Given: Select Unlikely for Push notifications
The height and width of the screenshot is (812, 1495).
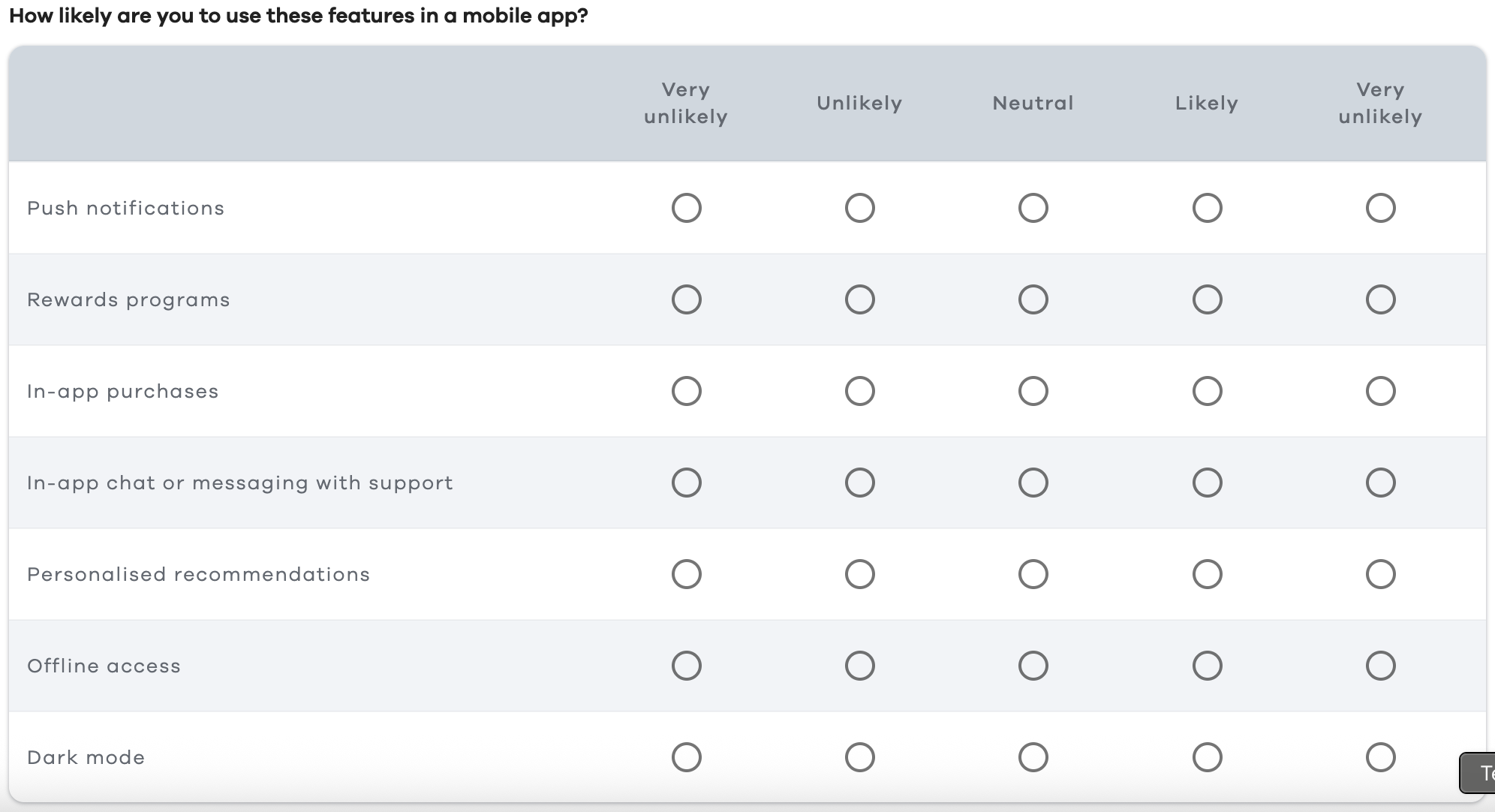Looking at the screenshot, I should (x=861, y=208).
